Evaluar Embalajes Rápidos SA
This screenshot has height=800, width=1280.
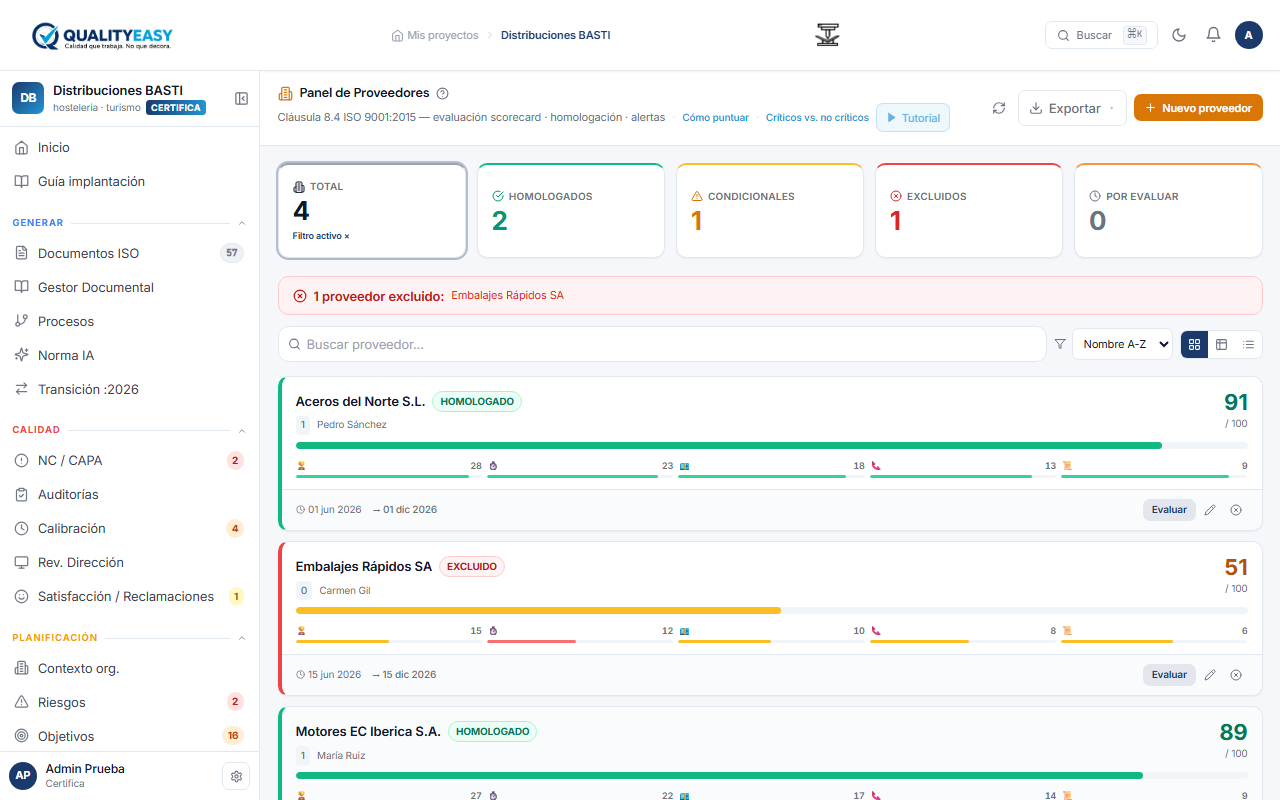point(1169,675)
